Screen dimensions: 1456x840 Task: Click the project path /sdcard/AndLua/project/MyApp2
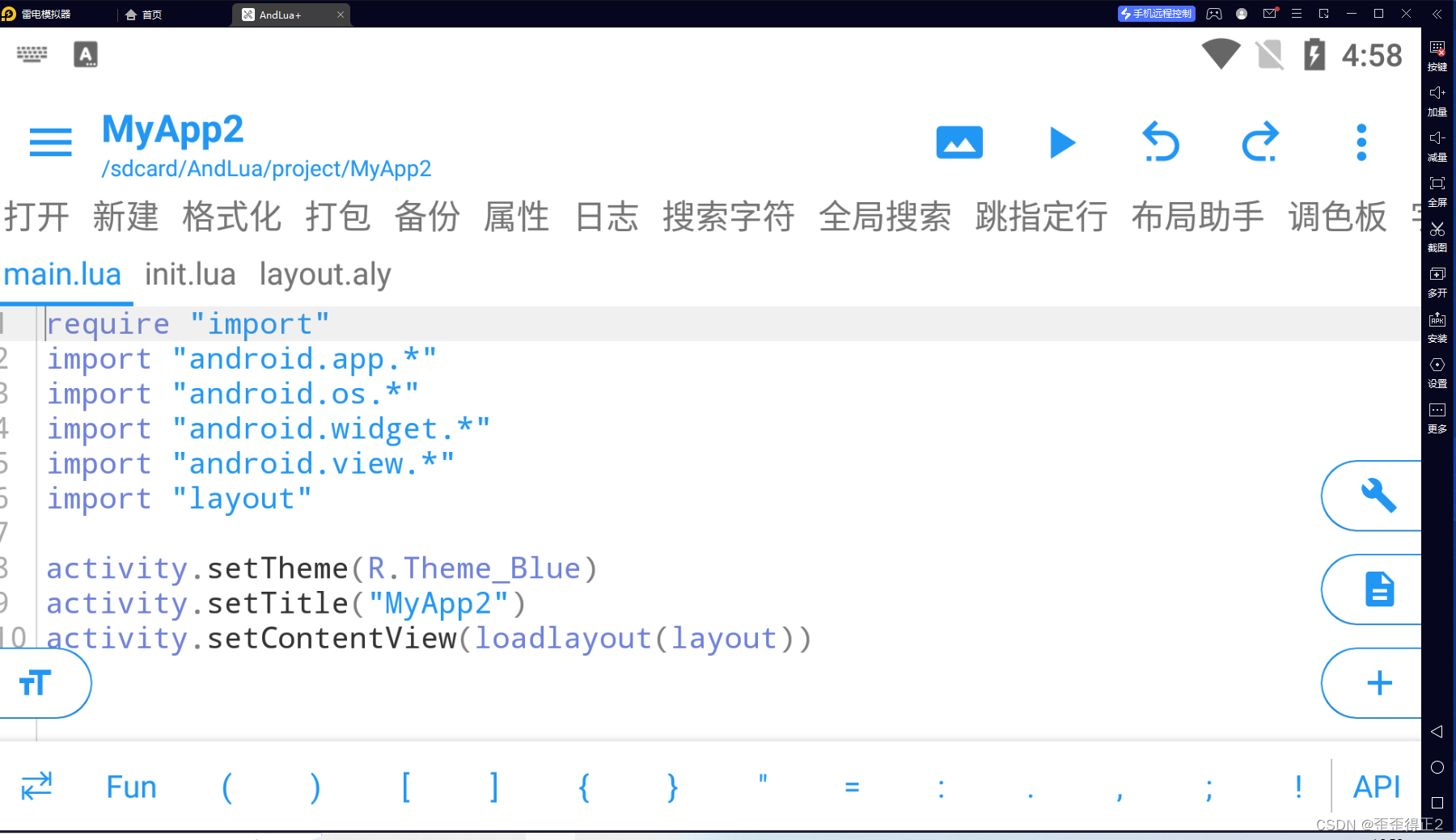[266, 168]
